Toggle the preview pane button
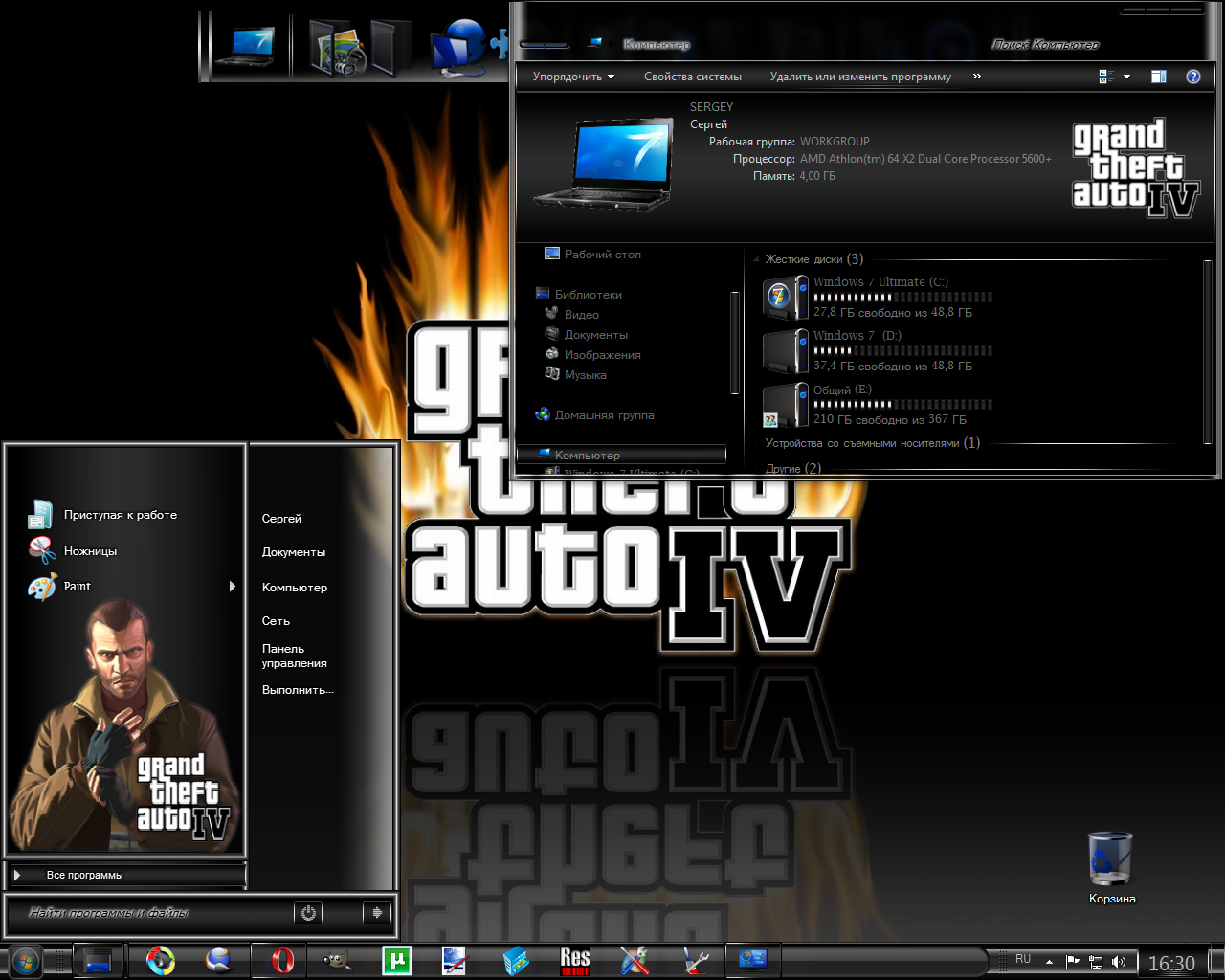 coord(1159,77)
